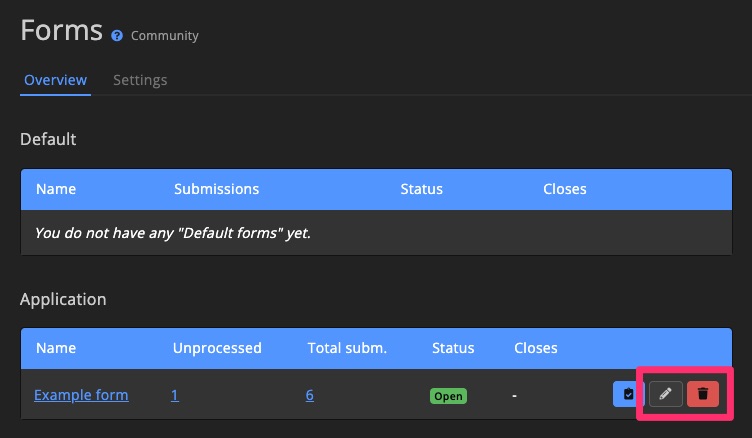Viewport: 752px width, 438px height.
Task: Click the blue help question mark icon
Action: 117,36
